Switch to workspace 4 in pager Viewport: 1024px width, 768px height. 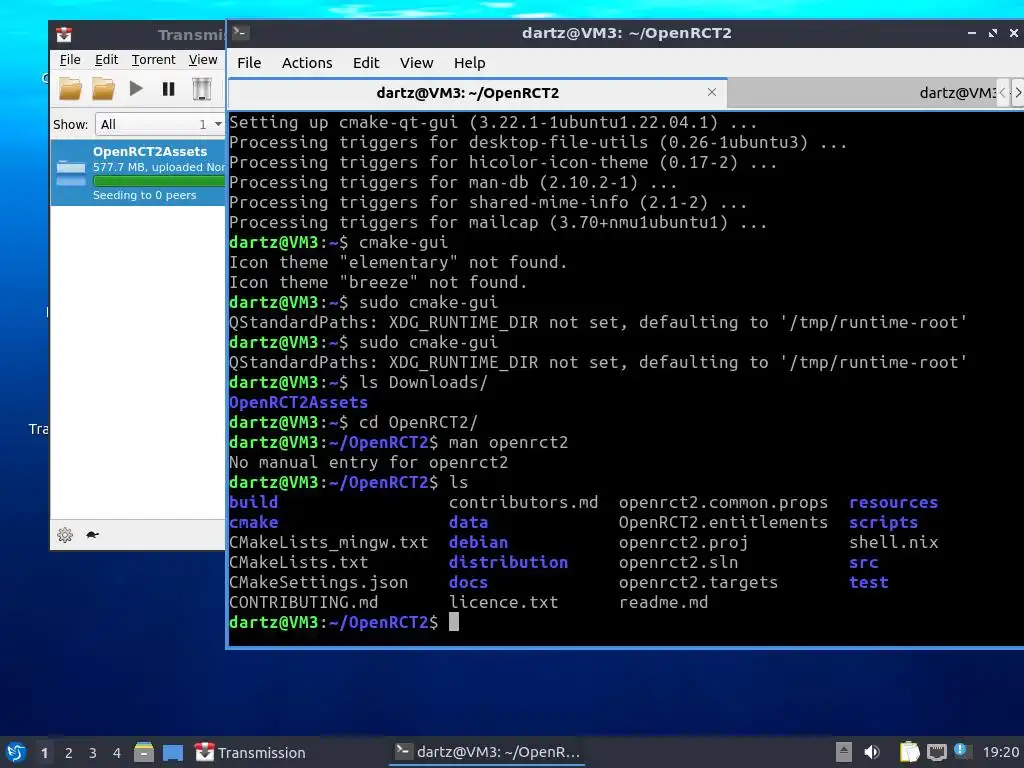click(116, 753)
